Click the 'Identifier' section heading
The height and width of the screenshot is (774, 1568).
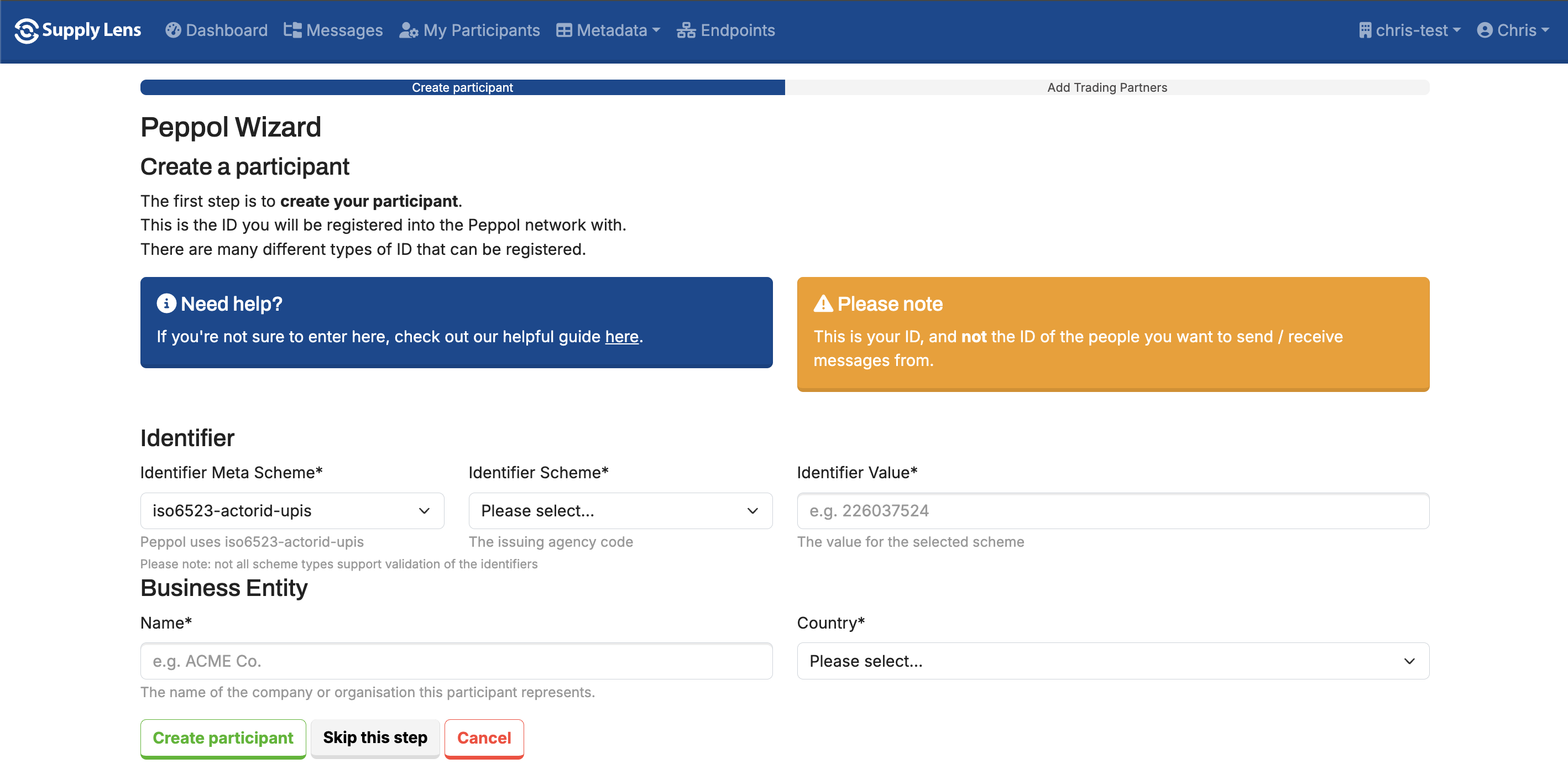coord(187,438)
